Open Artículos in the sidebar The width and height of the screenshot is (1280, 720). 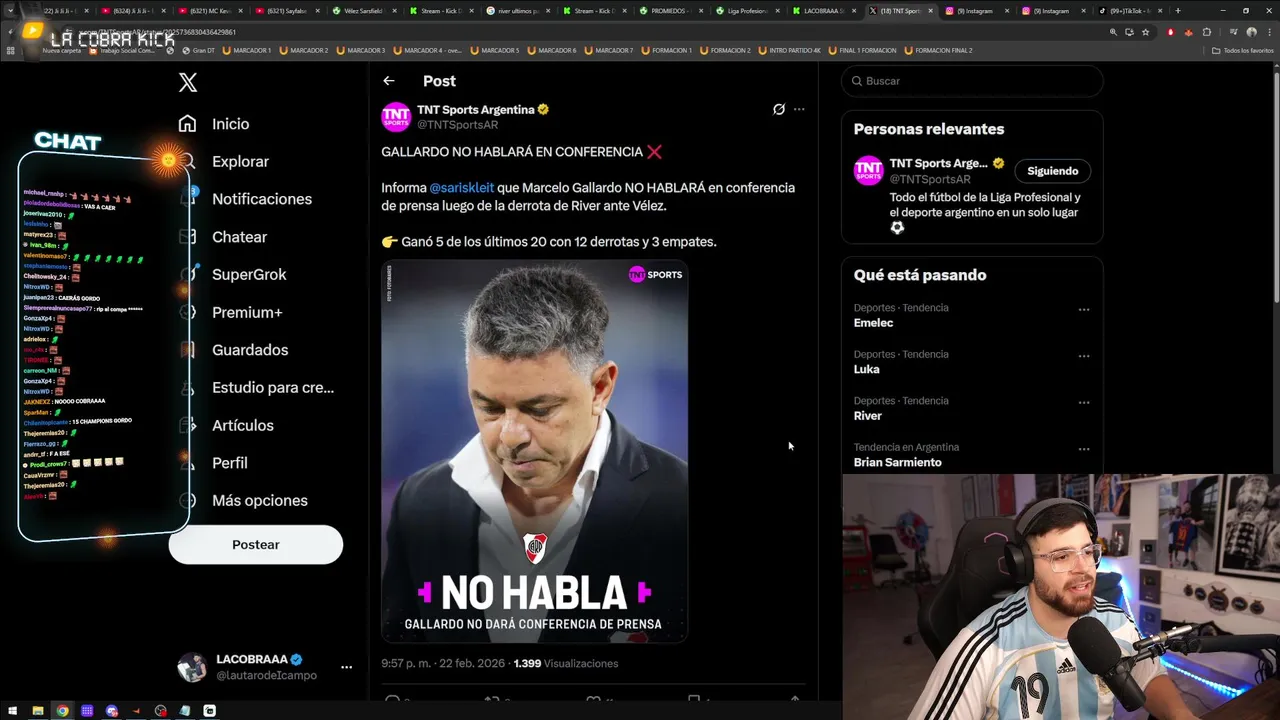[243, 425]
